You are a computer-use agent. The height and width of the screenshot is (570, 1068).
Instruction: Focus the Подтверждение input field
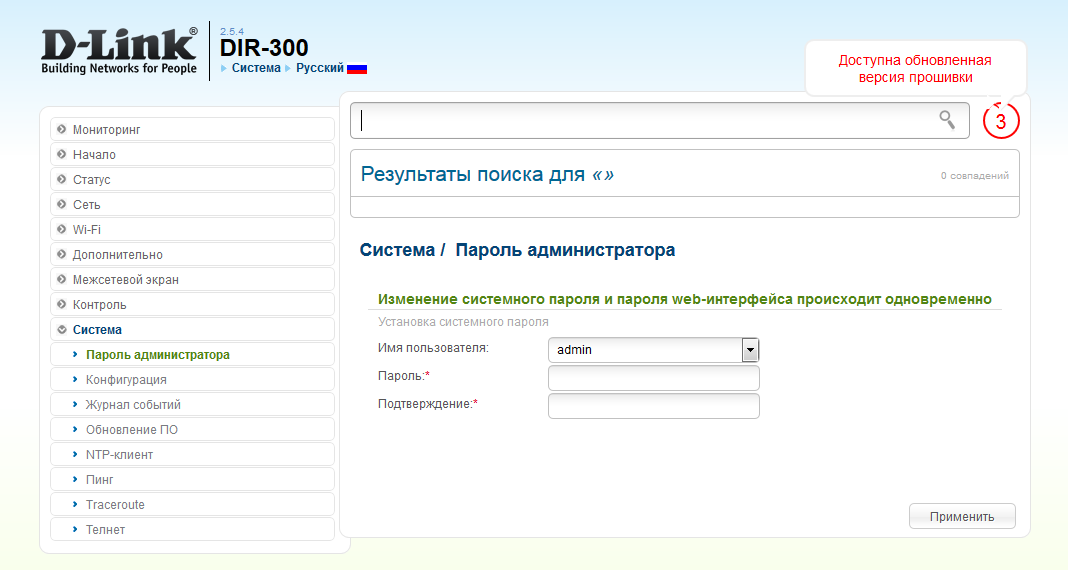tap(653, 406)
